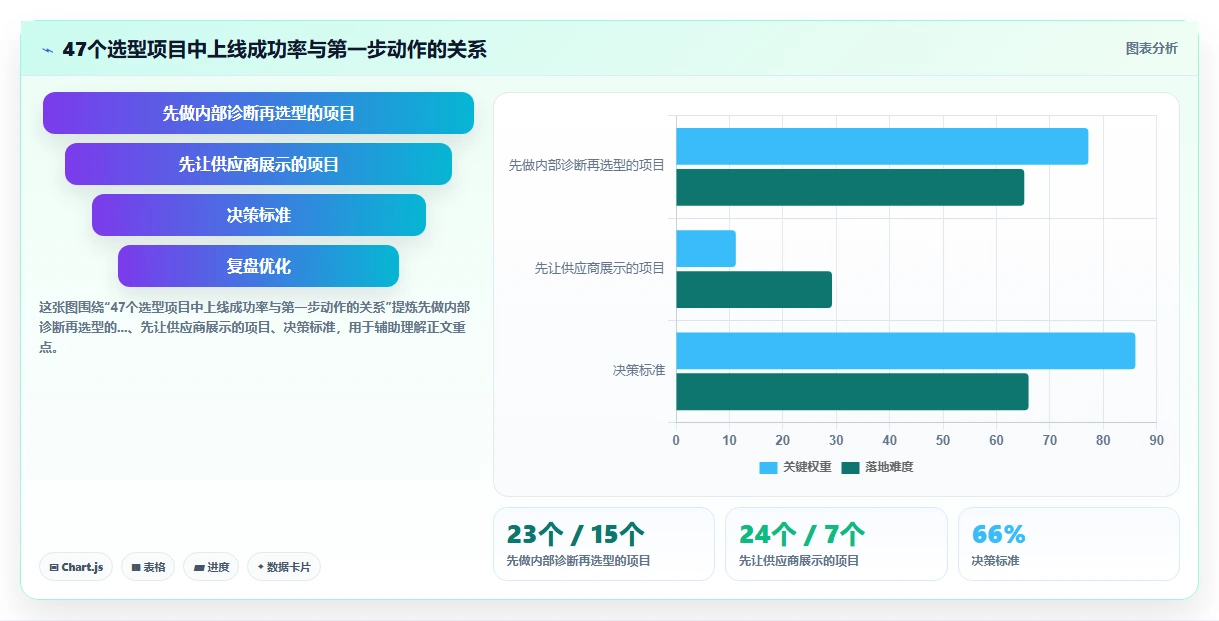Click the light-blue 关键权重 legend swatch
The image size is (1219, 621).
coord(768,467)
